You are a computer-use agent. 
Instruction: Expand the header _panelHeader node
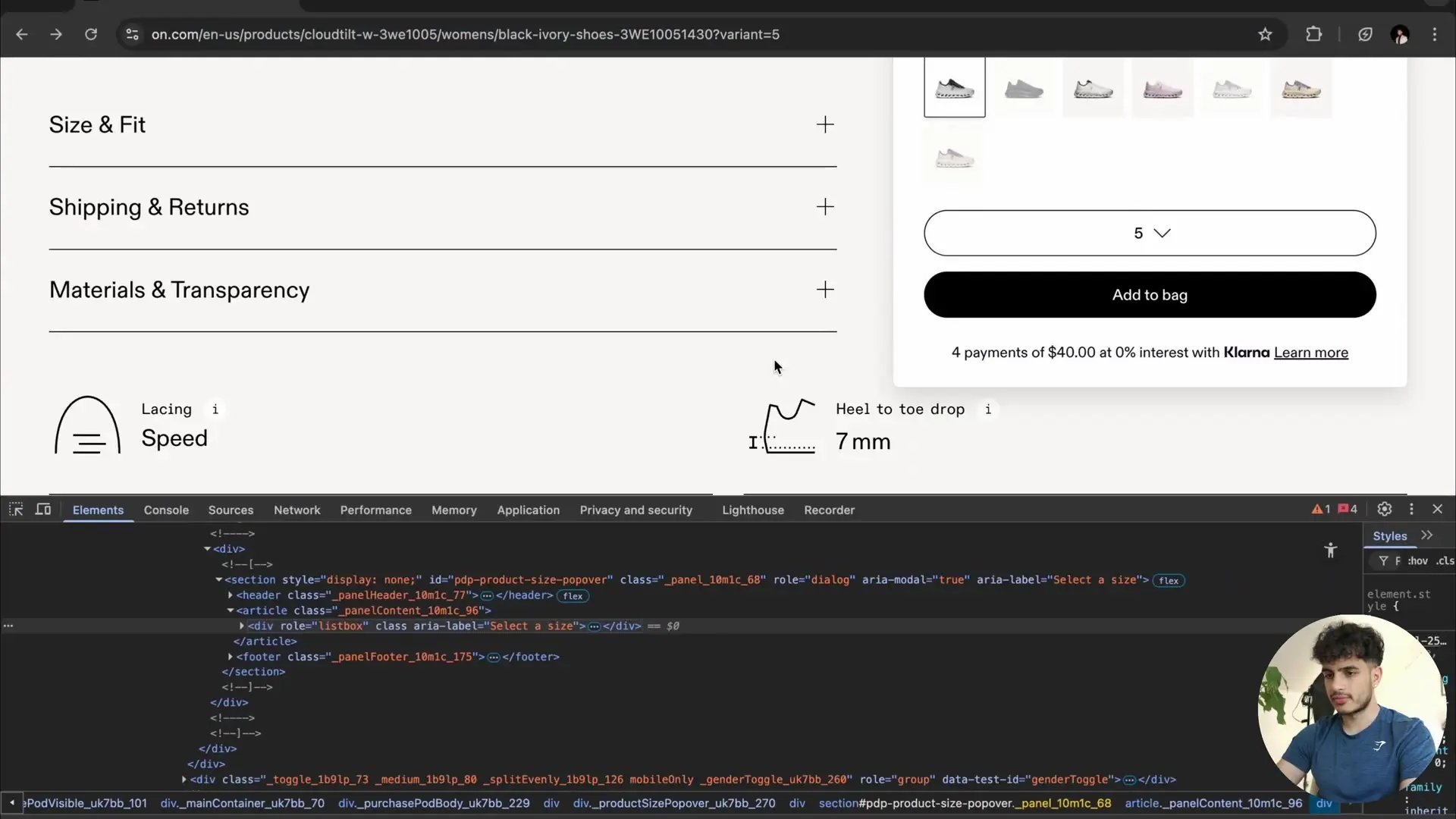click(231, 595)
